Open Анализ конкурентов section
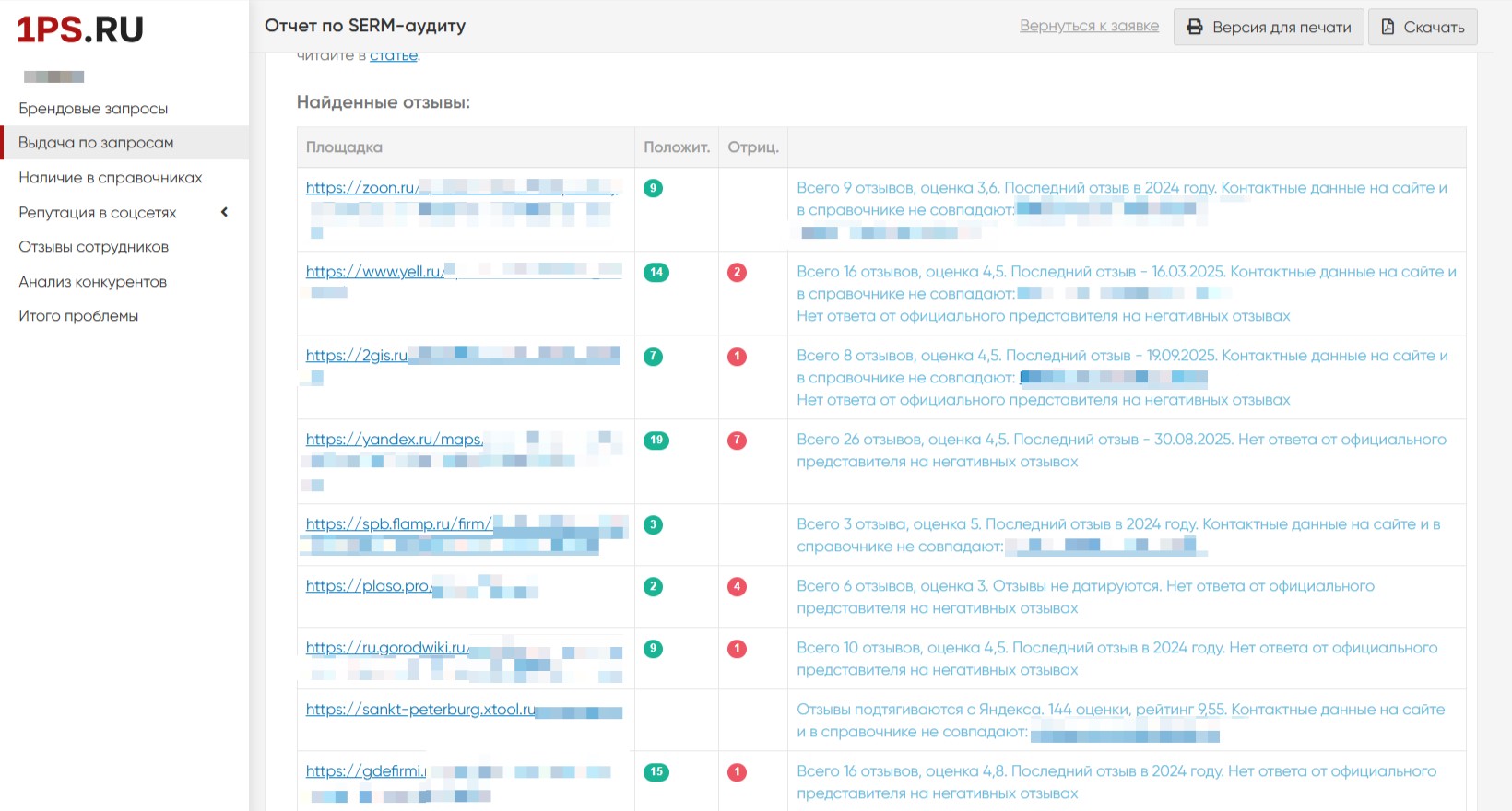1512x811 pixels. [92, 282]
